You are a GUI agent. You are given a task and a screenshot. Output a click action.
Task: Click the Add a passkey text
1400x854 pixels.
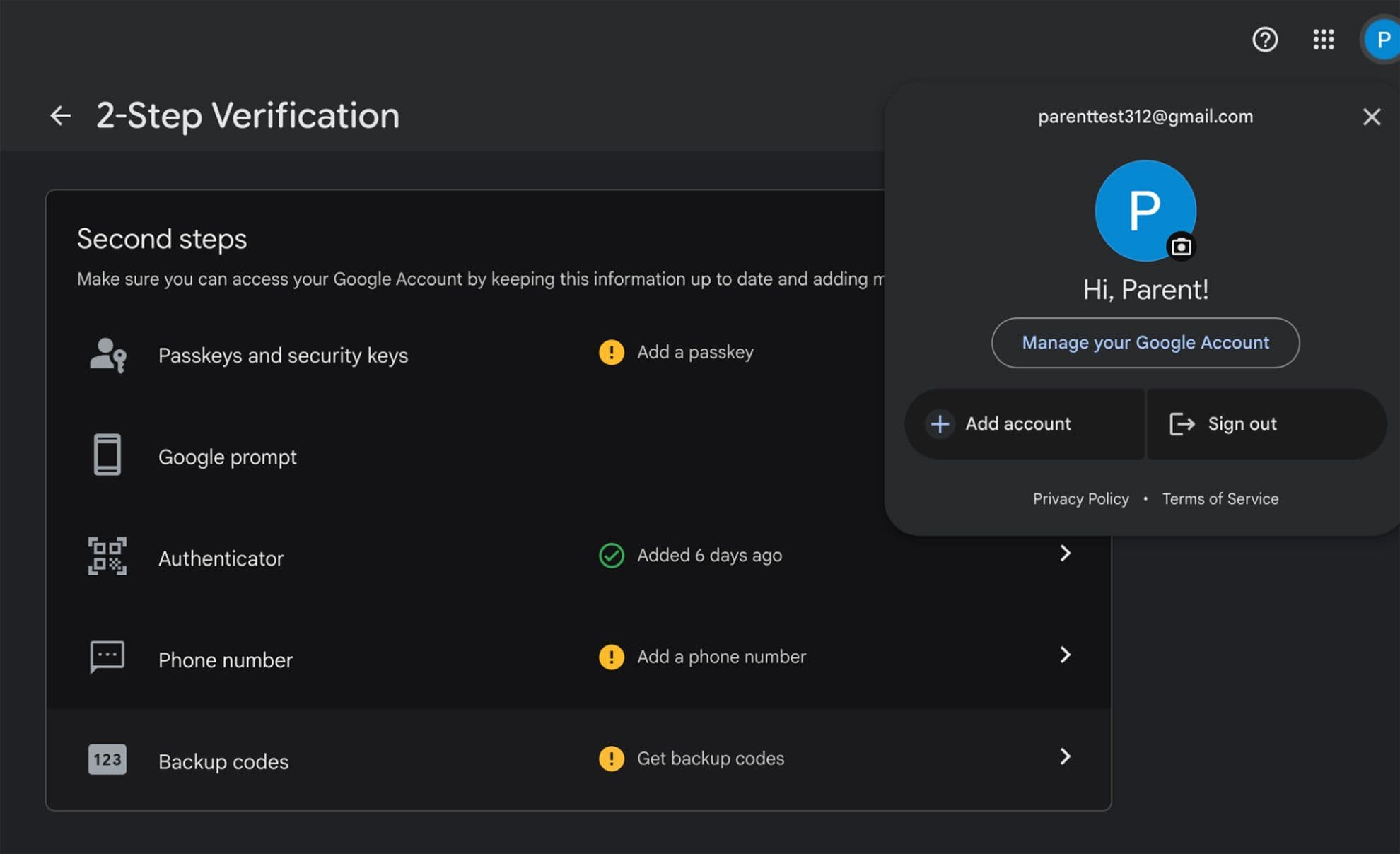click(695, 352)
